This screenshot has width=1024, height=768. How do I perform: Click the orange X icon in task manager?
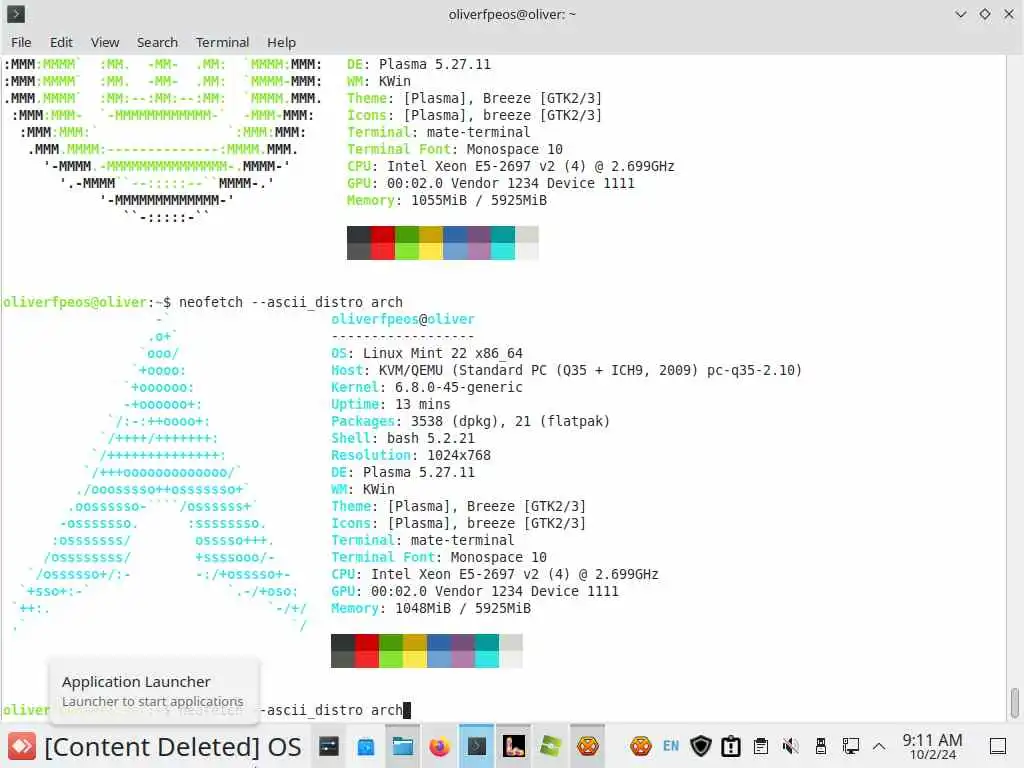point(588,746)
